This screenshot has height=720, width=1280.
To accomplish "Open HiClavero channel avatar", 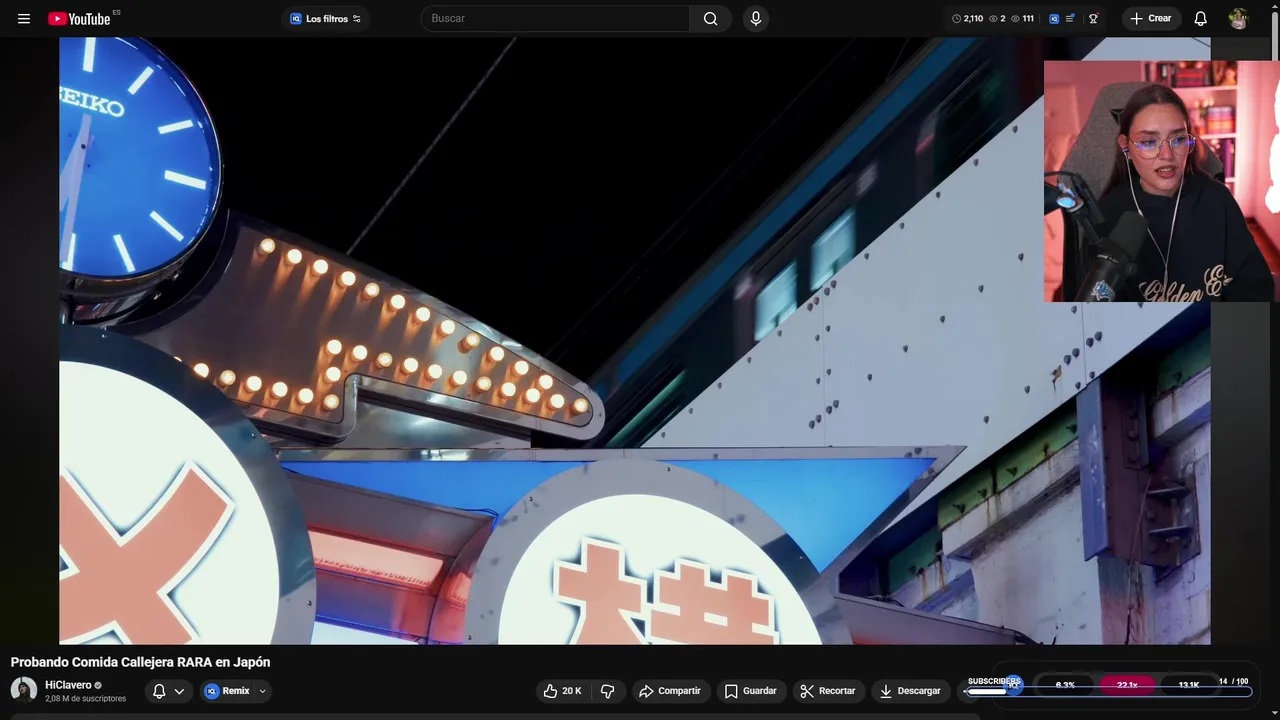I will [24, 690].
